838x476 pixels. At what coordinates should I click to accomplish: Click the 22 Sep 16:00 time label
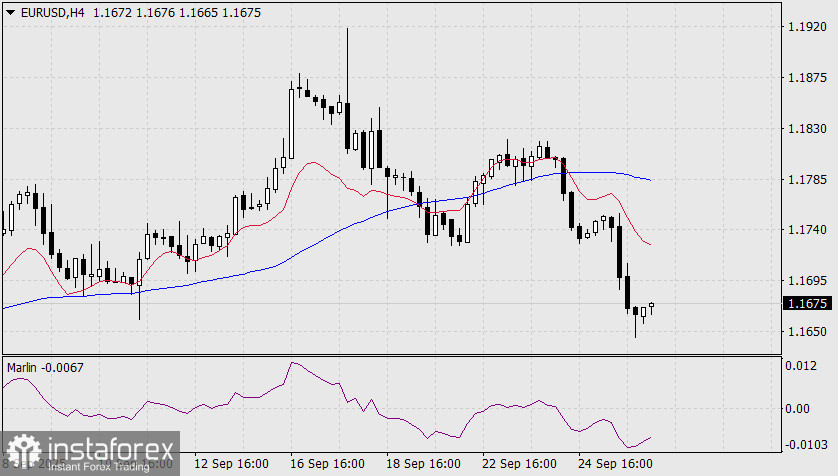point(519,464)
